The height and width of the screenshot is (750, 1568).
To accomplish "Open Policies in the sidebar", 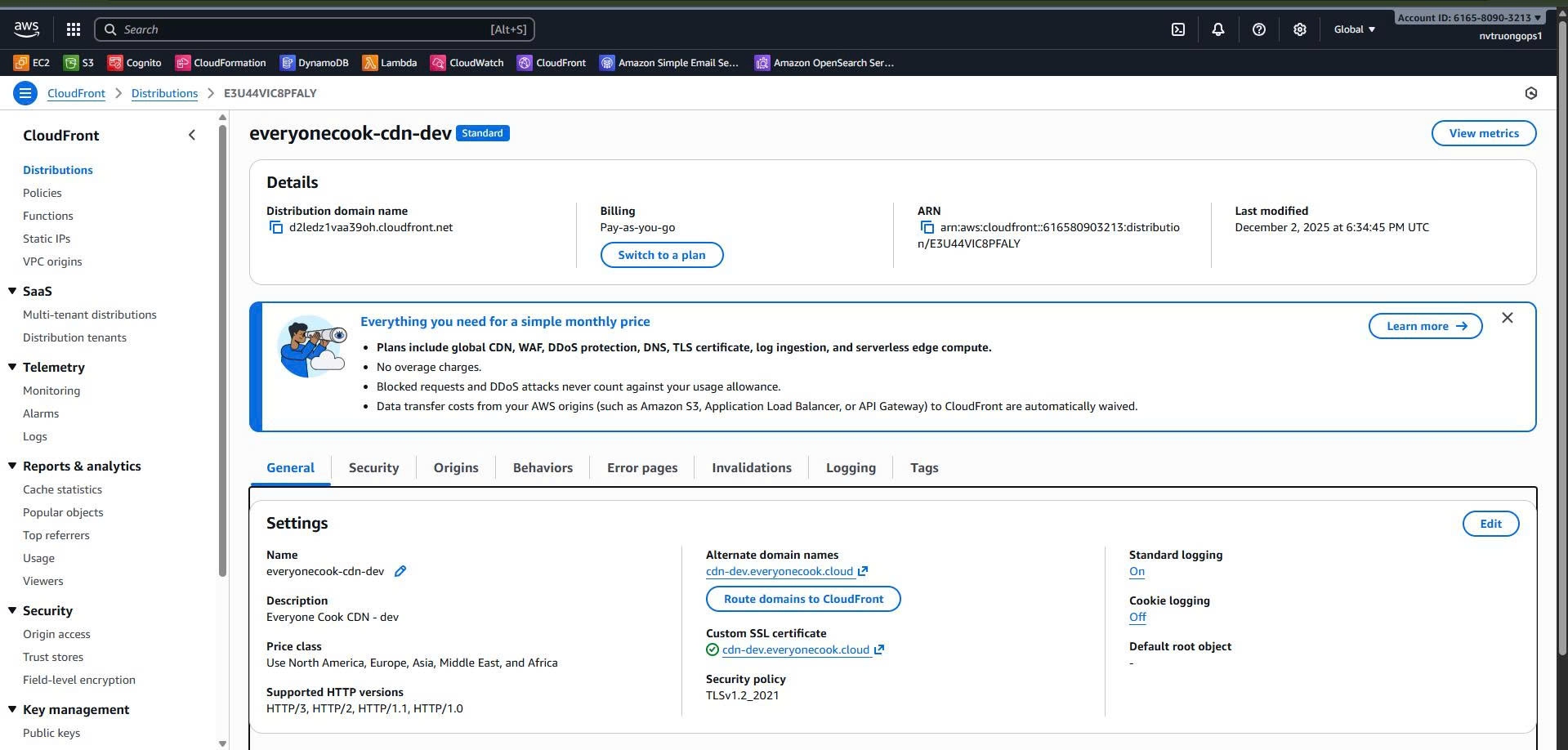I will pos(42,193).
